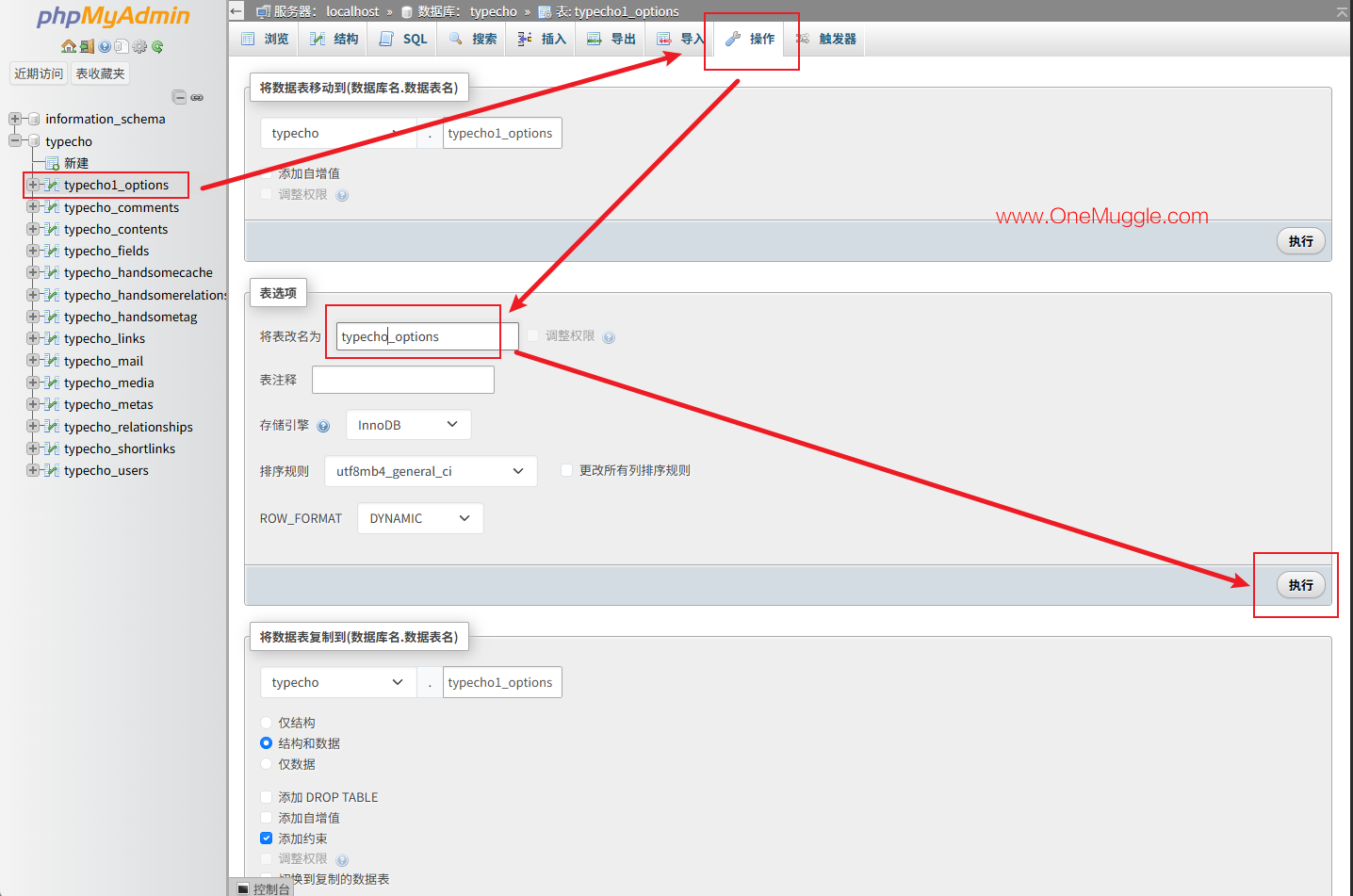Click table name field in copy table section
Image resolution: width=1353 pixels, height=896 pixels.
pyautogui.click(x=502, y=682)
